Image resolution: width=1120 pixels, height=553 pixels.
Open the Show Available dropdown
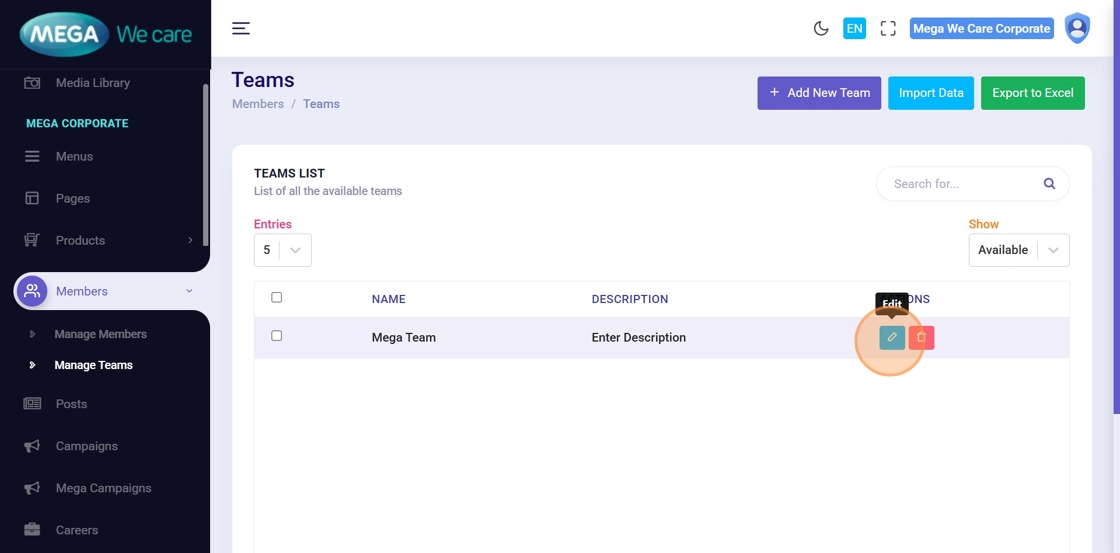1018,250
